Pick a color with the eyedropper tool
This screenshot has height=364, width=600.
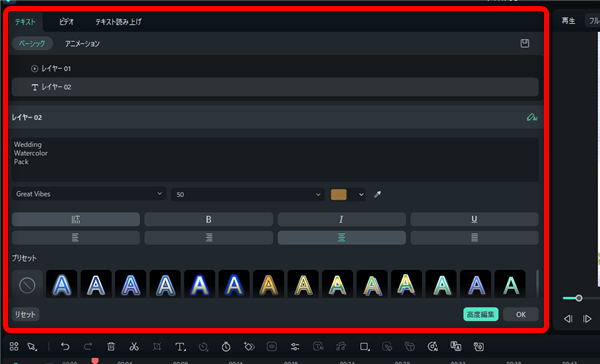coord(377,194)
